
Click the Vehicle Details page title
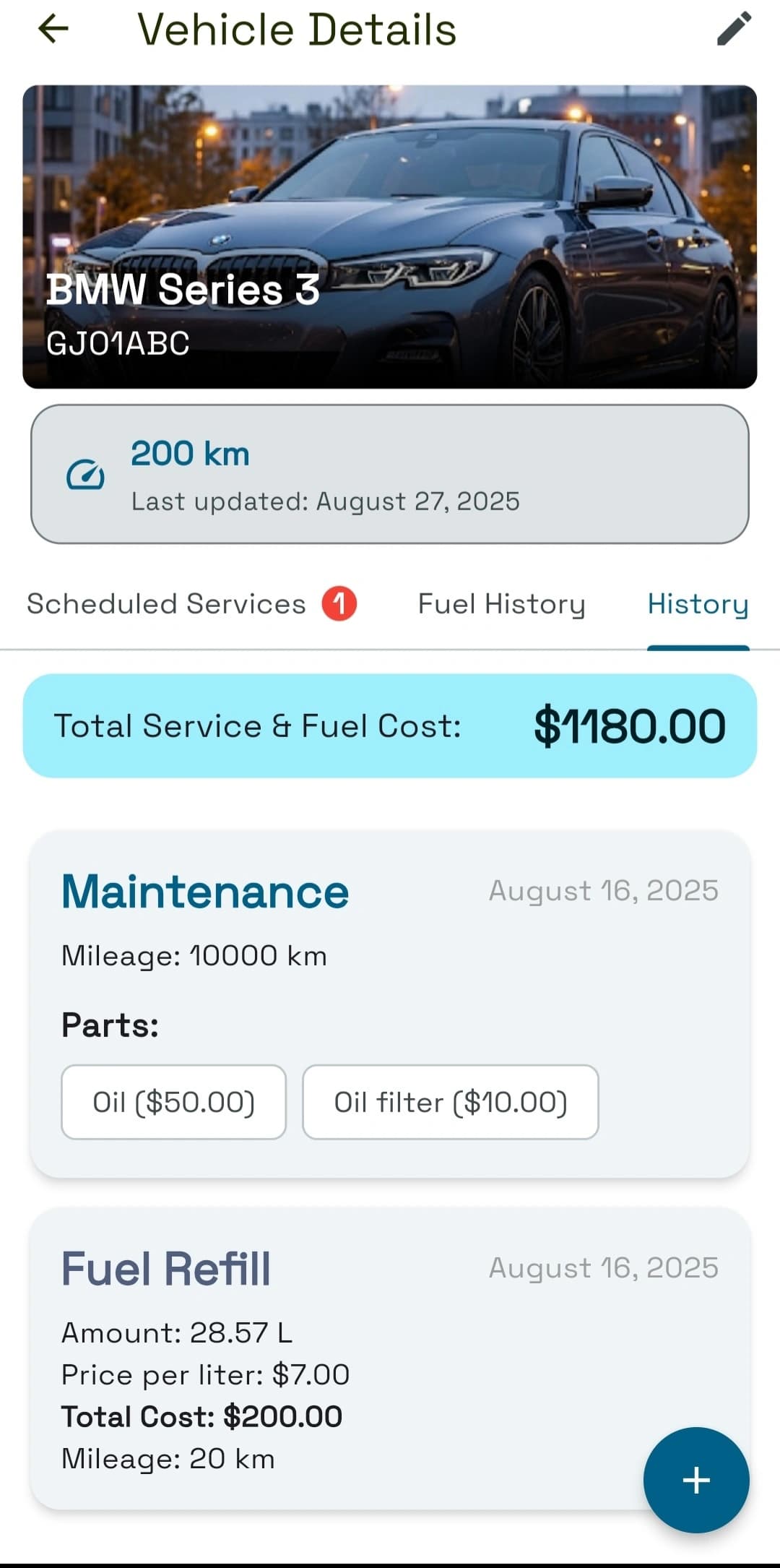(297, 30)
